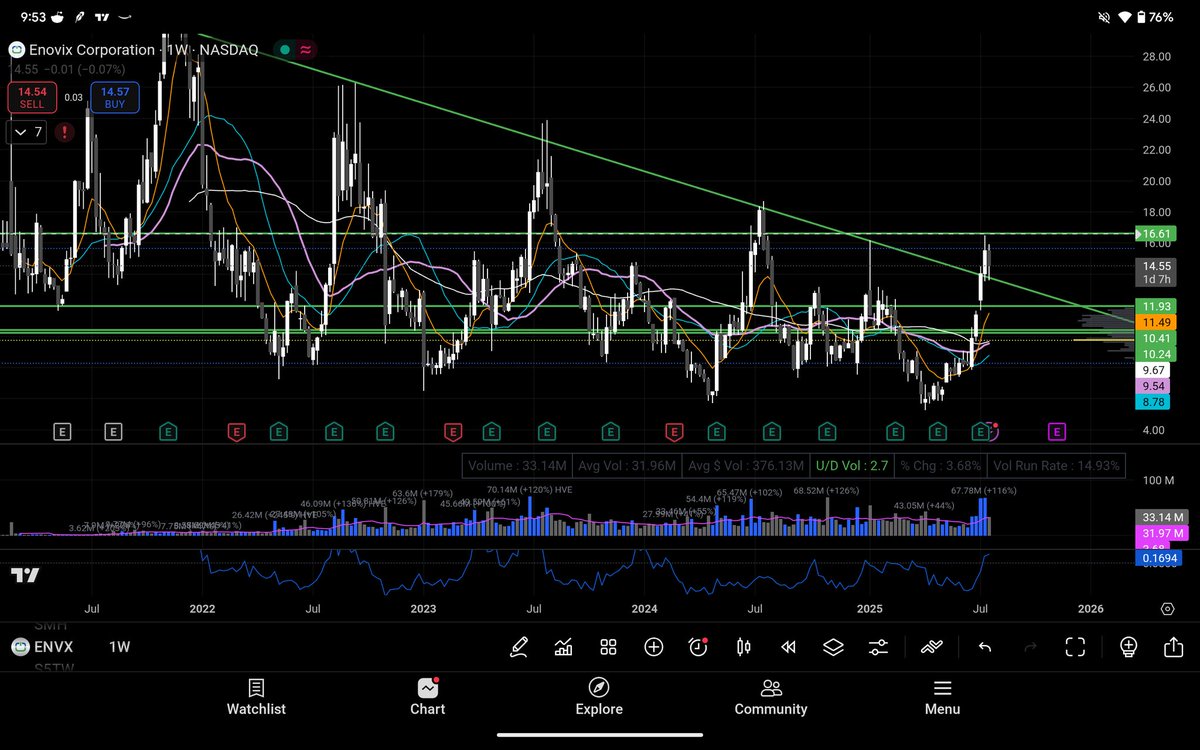Start bar replay with the rewind icon
This screenshot has width=1200, height=750.
coord(788,647)
